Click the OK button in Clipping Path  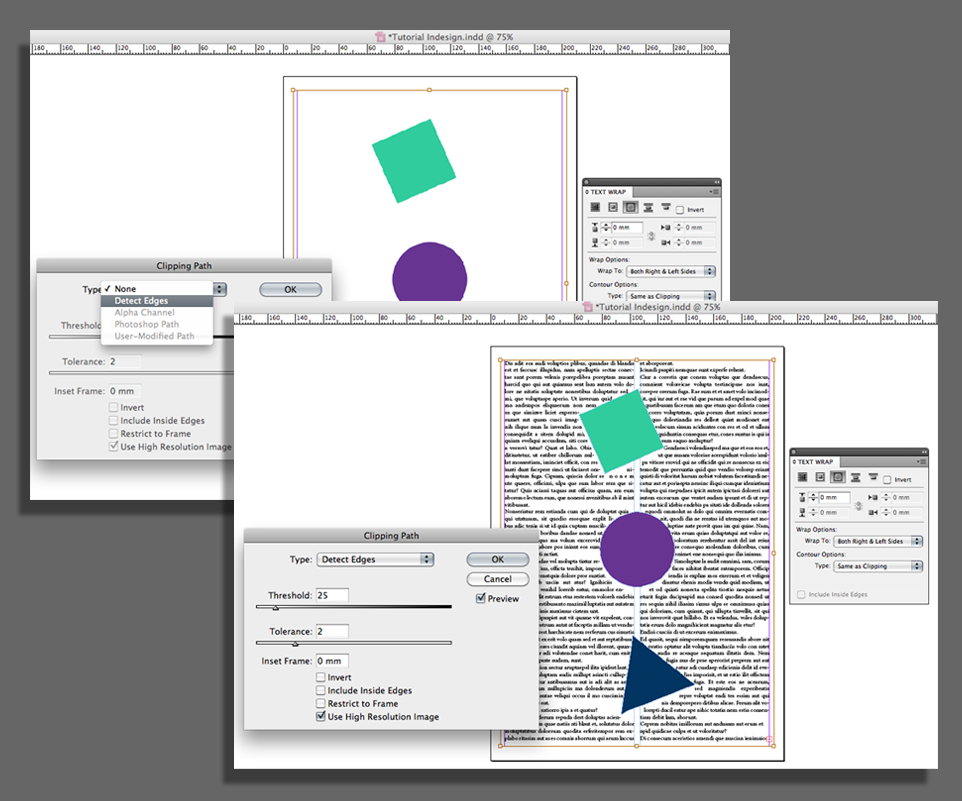pyautogui.click(x=497, y=559)
